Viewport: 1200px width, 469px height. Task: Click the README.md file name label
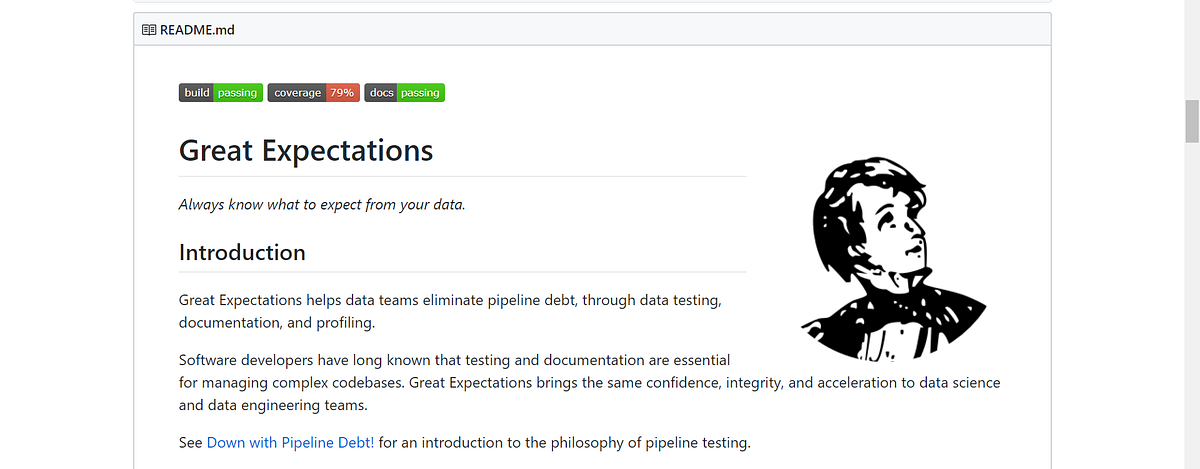[x=197, y=30]
